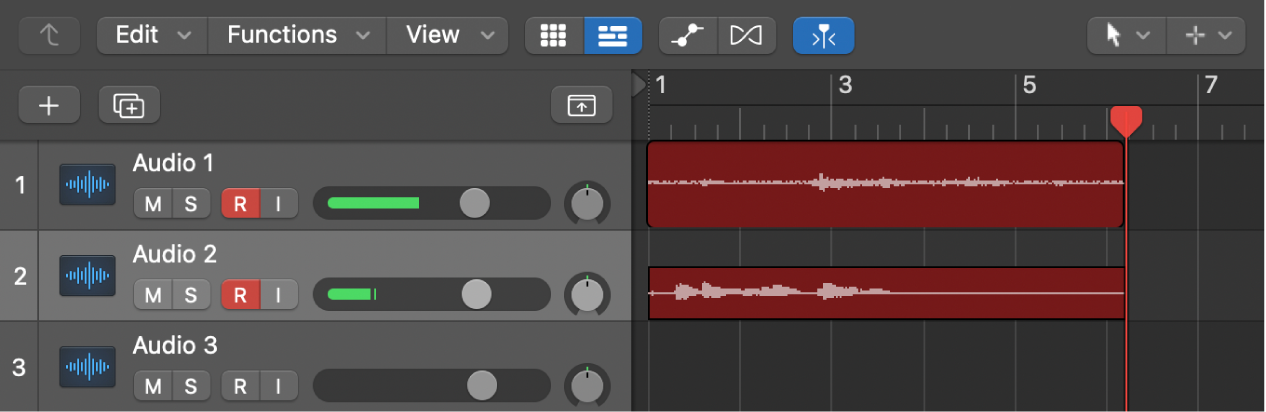Click the Audio 1 waveform track icon
1266x412 pixels.
click(87, 184)
